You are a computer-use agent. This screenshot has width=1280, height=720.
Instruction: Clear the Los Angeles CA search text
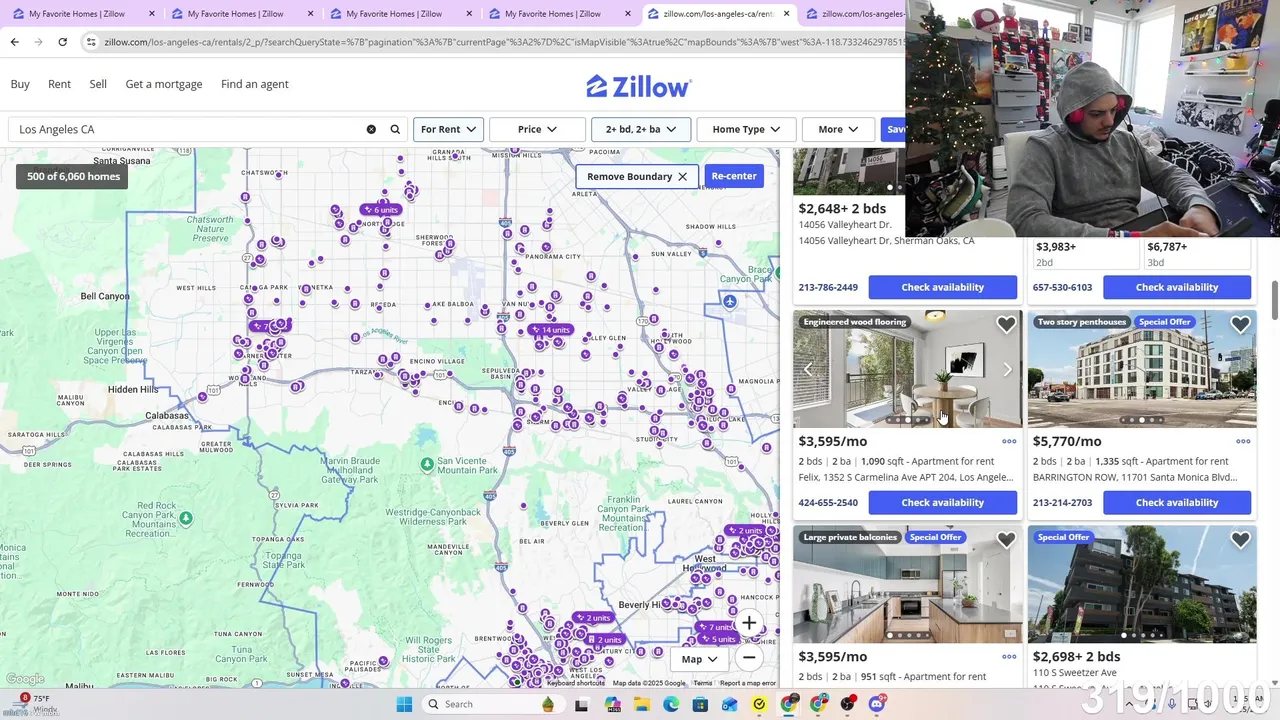tap(371, 129)
